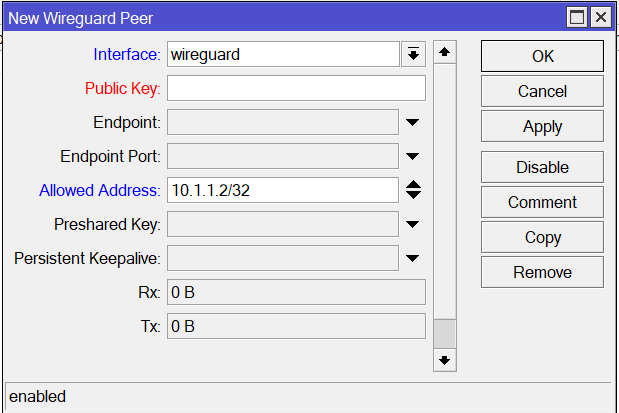Expand the Preshared Key field
The image size is (619, 413).
click(413, 225)
